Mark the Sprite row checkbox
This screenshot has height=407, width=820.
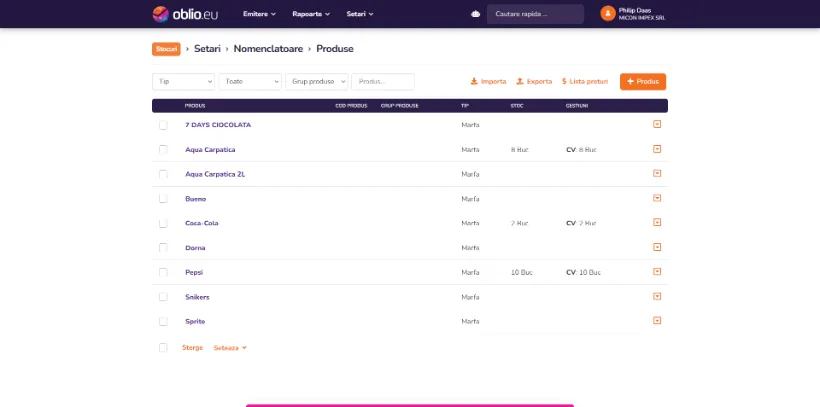(x=163, y=322)
